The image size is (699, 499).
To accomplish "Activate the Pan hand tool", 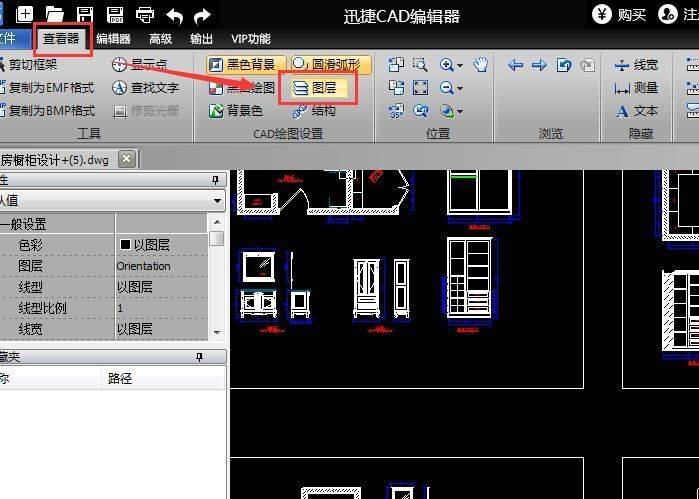I will 481,65.
